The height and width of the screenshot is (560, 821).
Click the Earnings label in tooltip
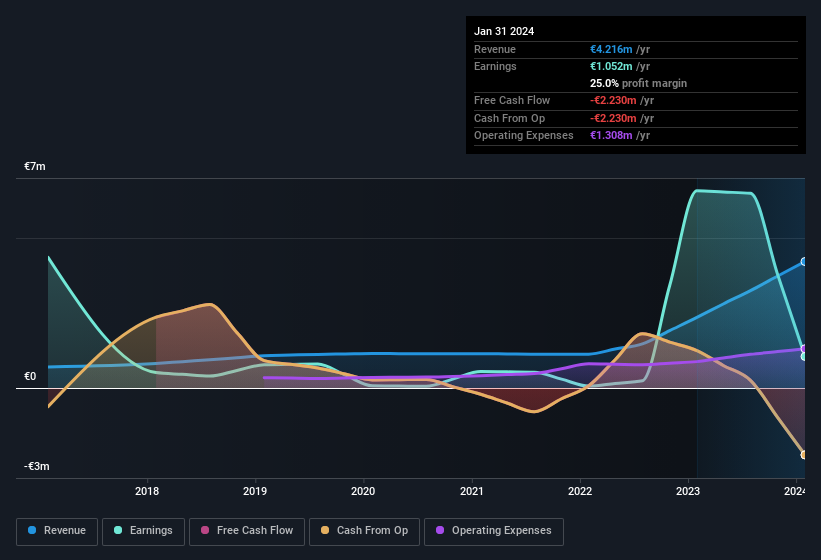click(495, 66)
